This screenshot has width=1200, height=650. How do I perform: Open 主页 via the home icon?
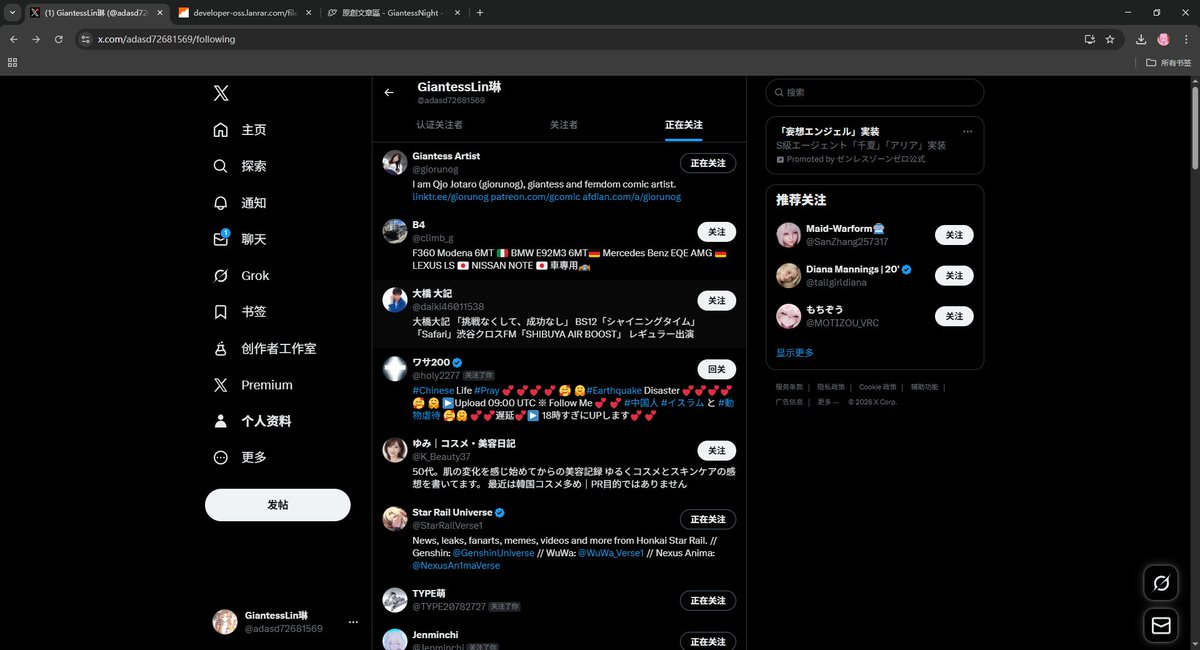pyautogui.click(x=220, y=129)
